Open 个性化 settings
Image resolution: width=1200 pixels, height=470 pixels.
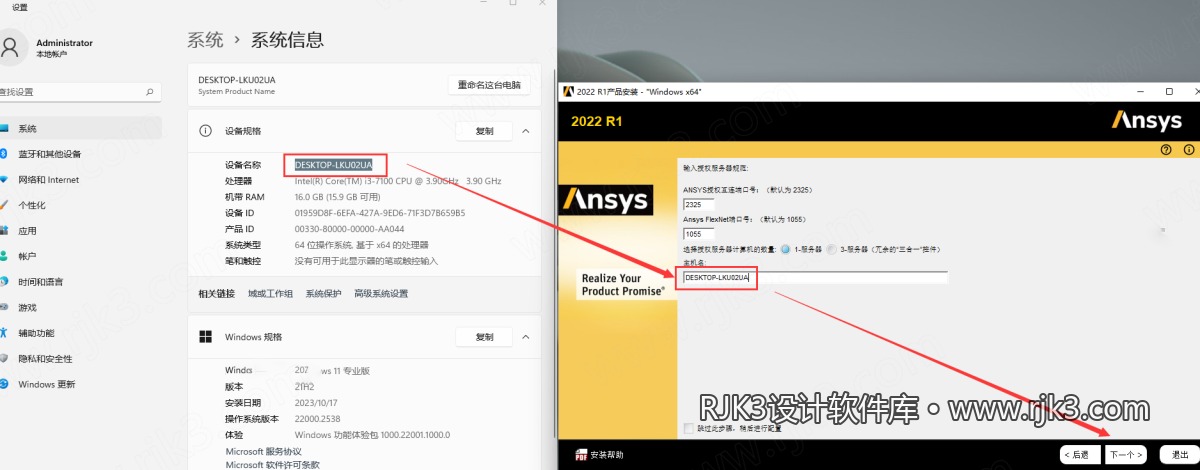coord(80,205)
